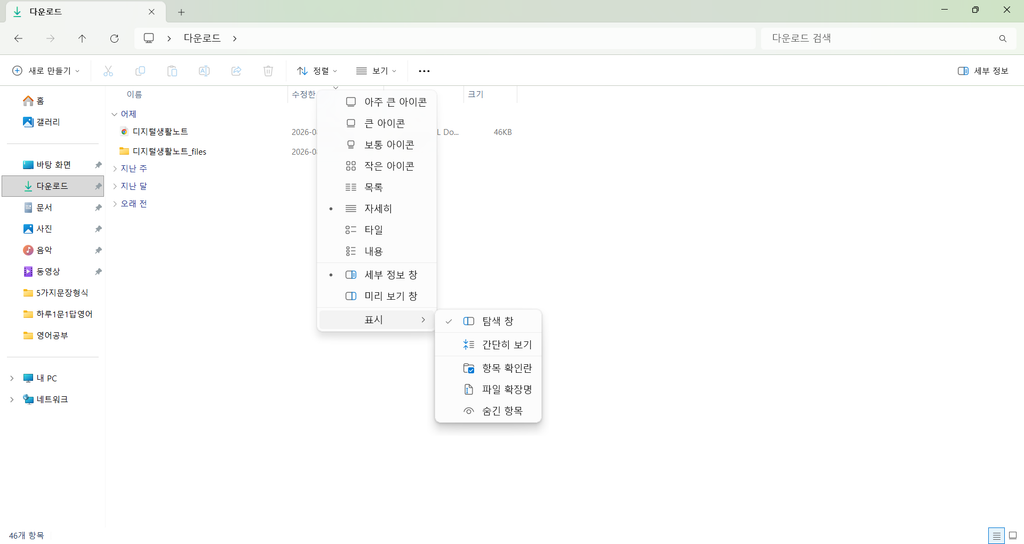Click 다운로드 in address breadcrumb
The width and height of the screenshot is (1024, 544).
202,39
